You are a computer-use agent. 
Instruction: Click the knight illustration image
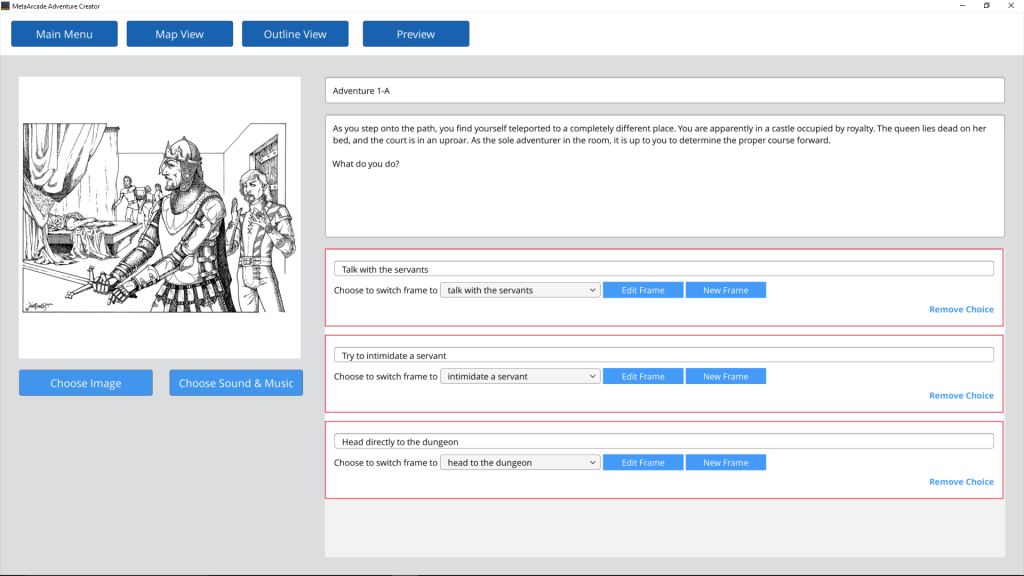160,217
